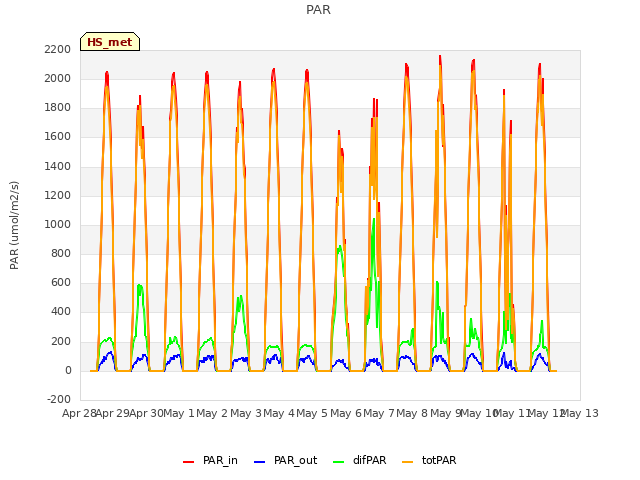
Task: Click the May 1 x-axis label
Action: tap(179, 413)
